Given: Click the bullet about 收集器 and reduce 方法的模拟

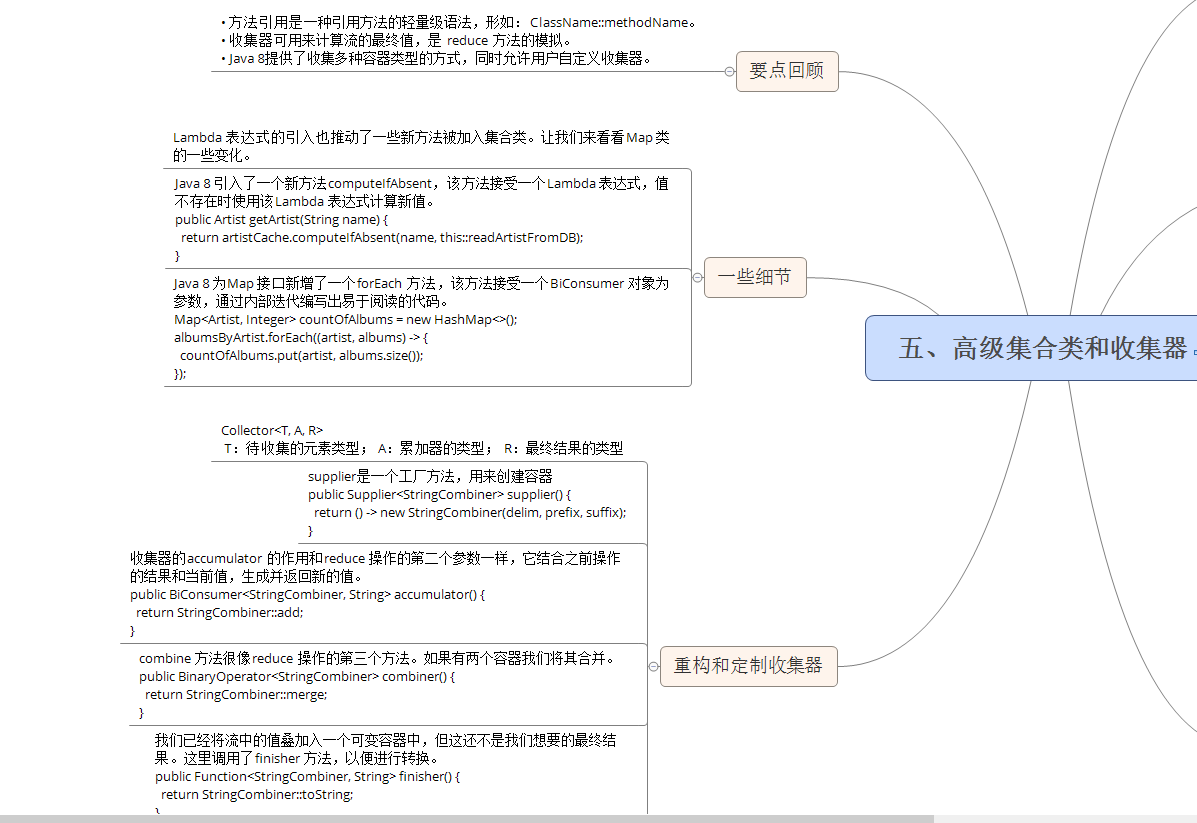Looking at the screenshot, I should pyautogui.click(x=396, y=40).
